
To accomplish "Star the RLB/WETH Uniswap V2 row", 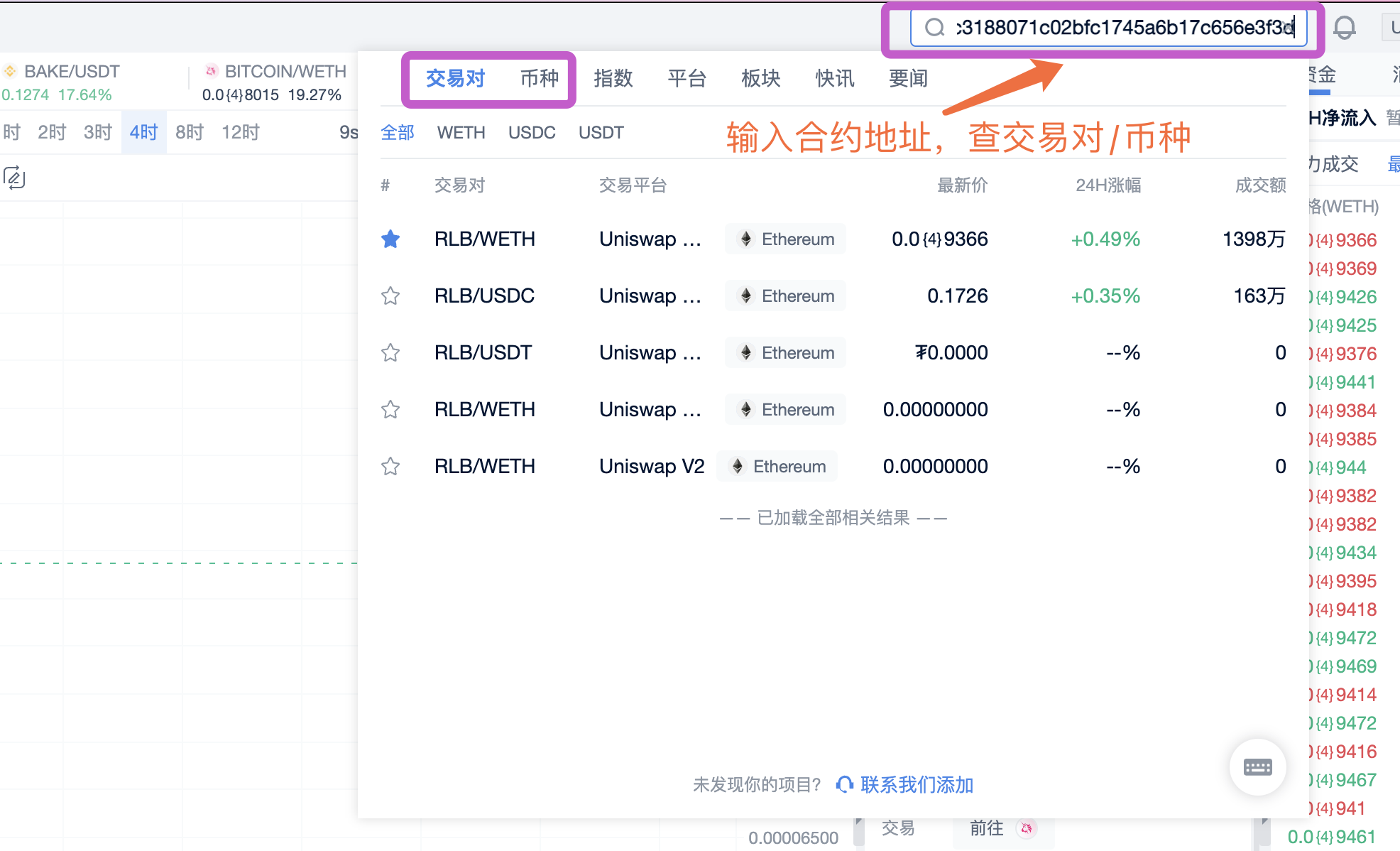I will tap(390, 466).
